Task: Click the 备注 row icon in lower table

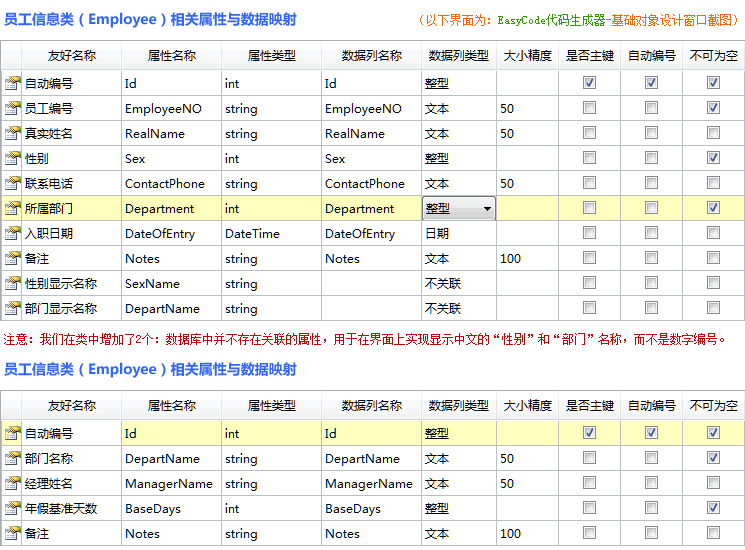Action: 12,533
